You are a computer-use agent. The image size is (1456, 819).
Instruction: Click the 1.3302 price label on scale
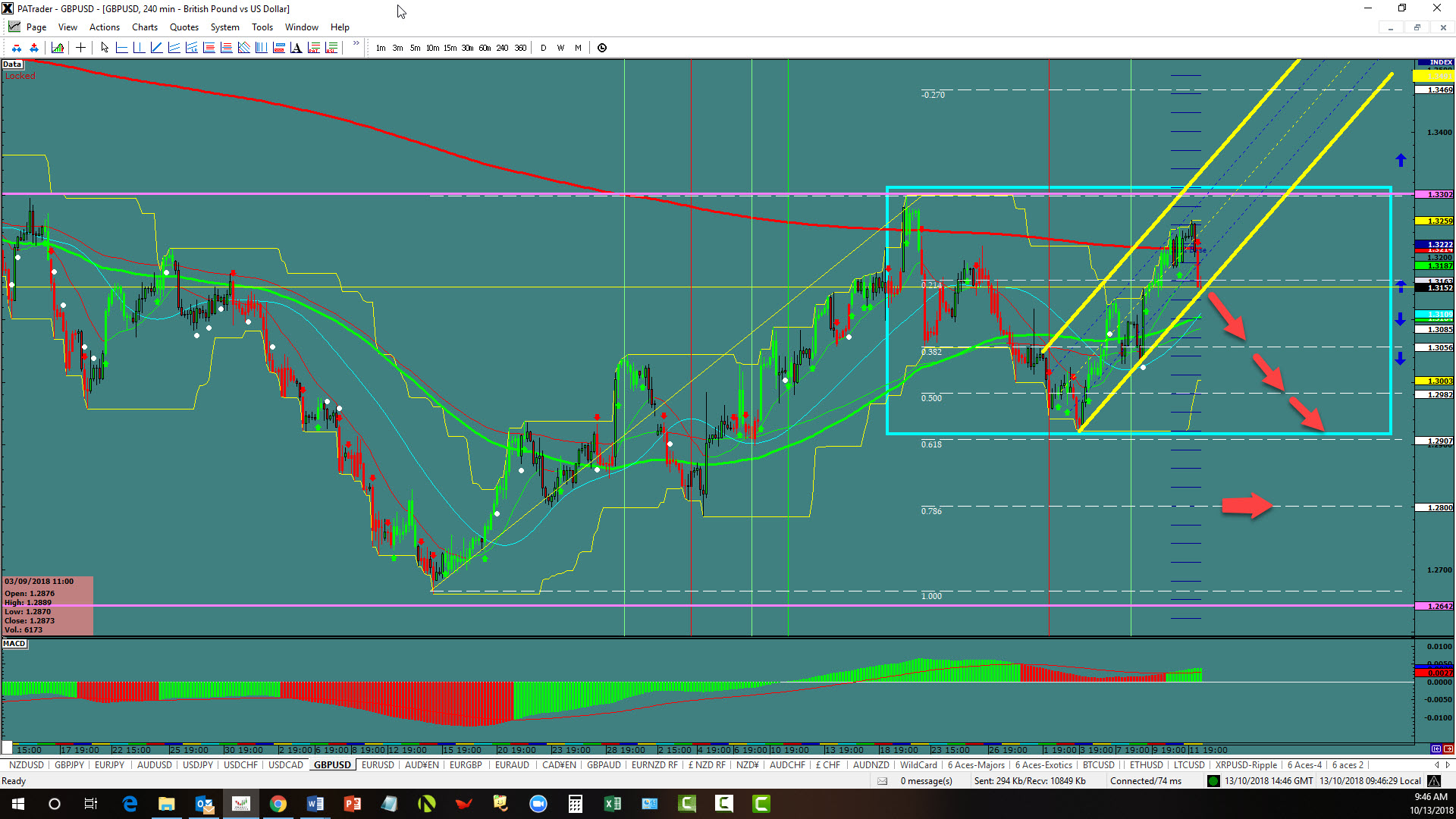1436,195
